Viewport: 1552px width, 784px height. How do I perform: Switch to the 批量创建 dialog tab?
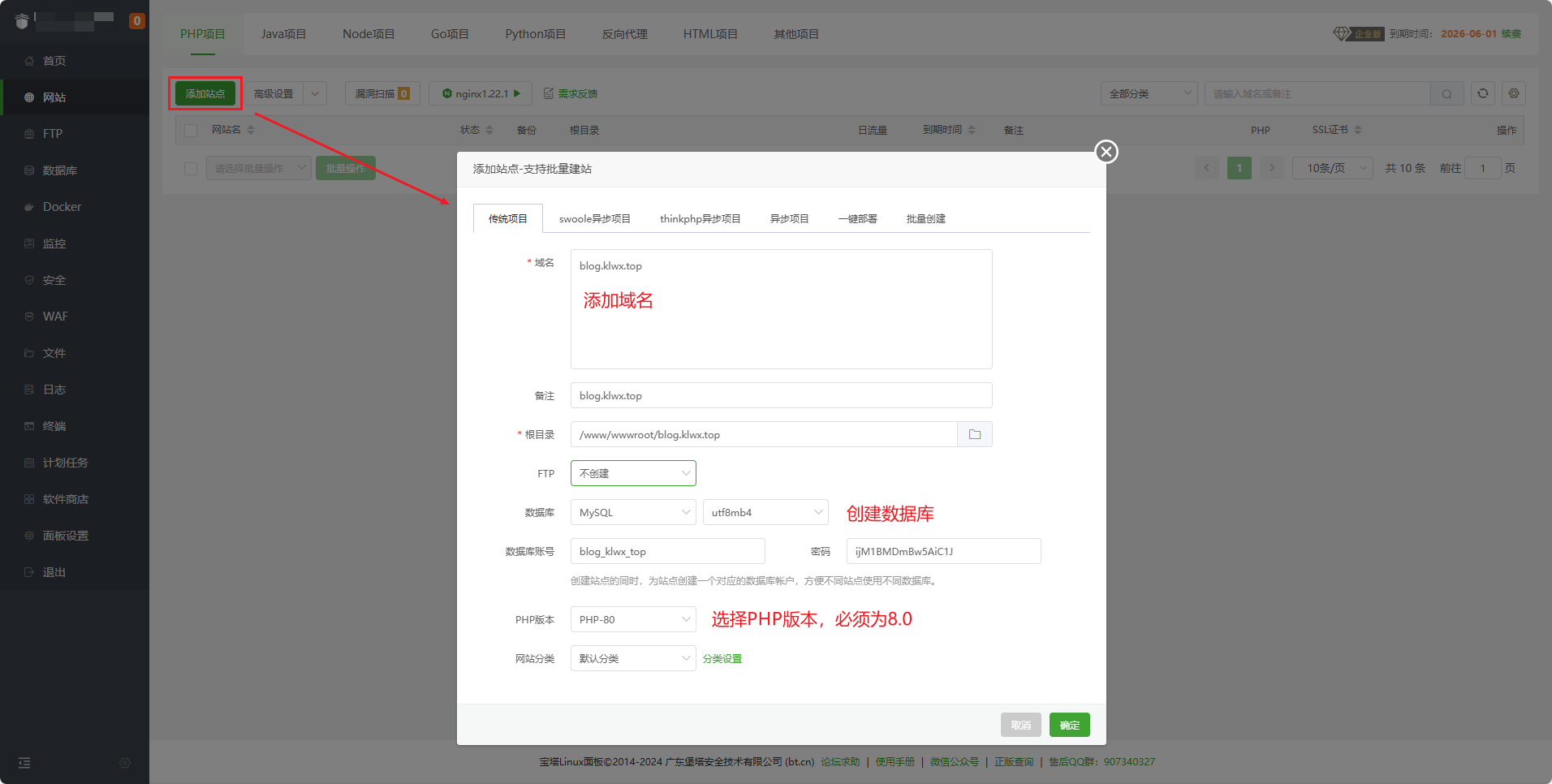pyautogui.click(x=926, y=218)
